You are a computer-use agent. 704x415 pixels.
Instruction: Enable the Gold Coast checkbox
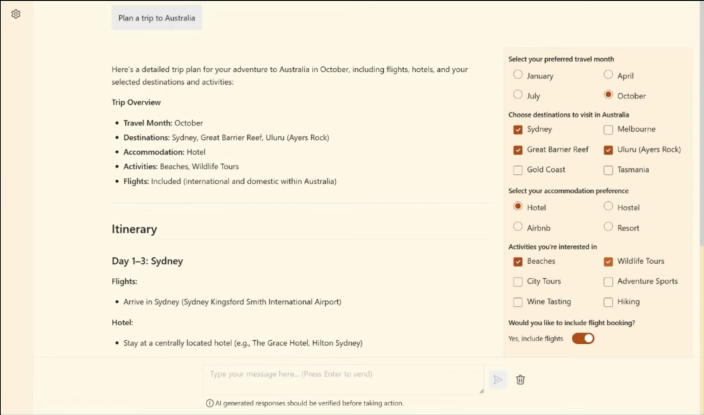(518, 170)
